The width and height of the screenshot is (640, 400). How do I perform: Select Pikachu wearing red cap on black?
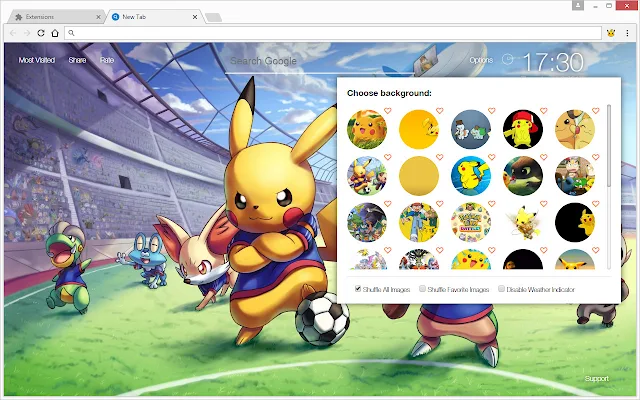[523, 129]
